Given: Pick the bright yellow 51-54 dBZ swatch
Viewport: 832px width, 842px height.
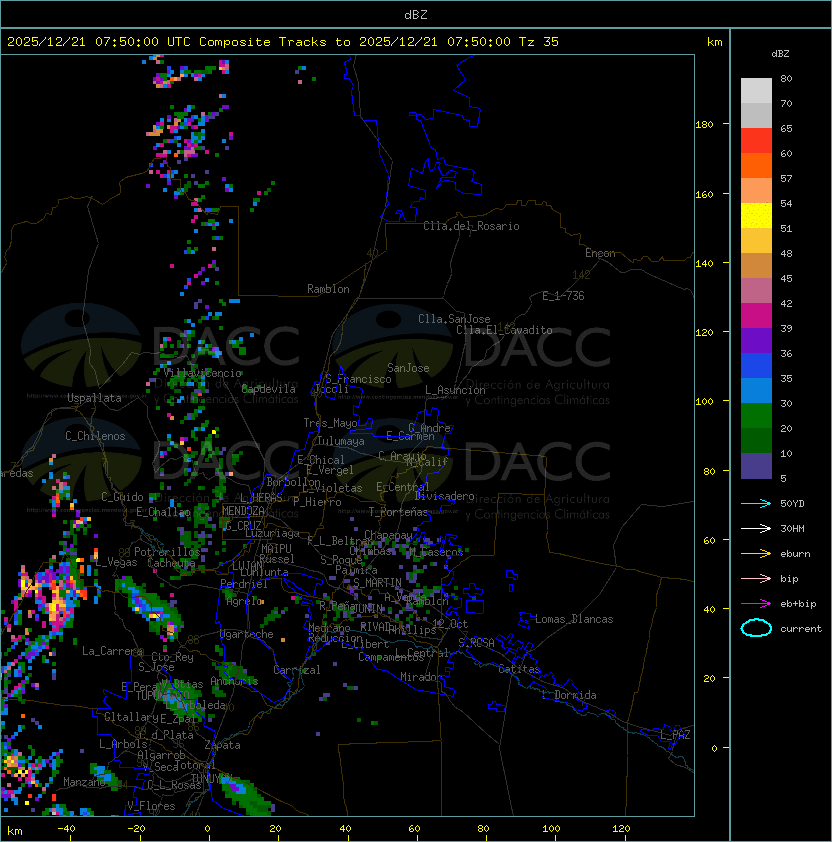Looking at the screenshot, I should pos(756,215).
